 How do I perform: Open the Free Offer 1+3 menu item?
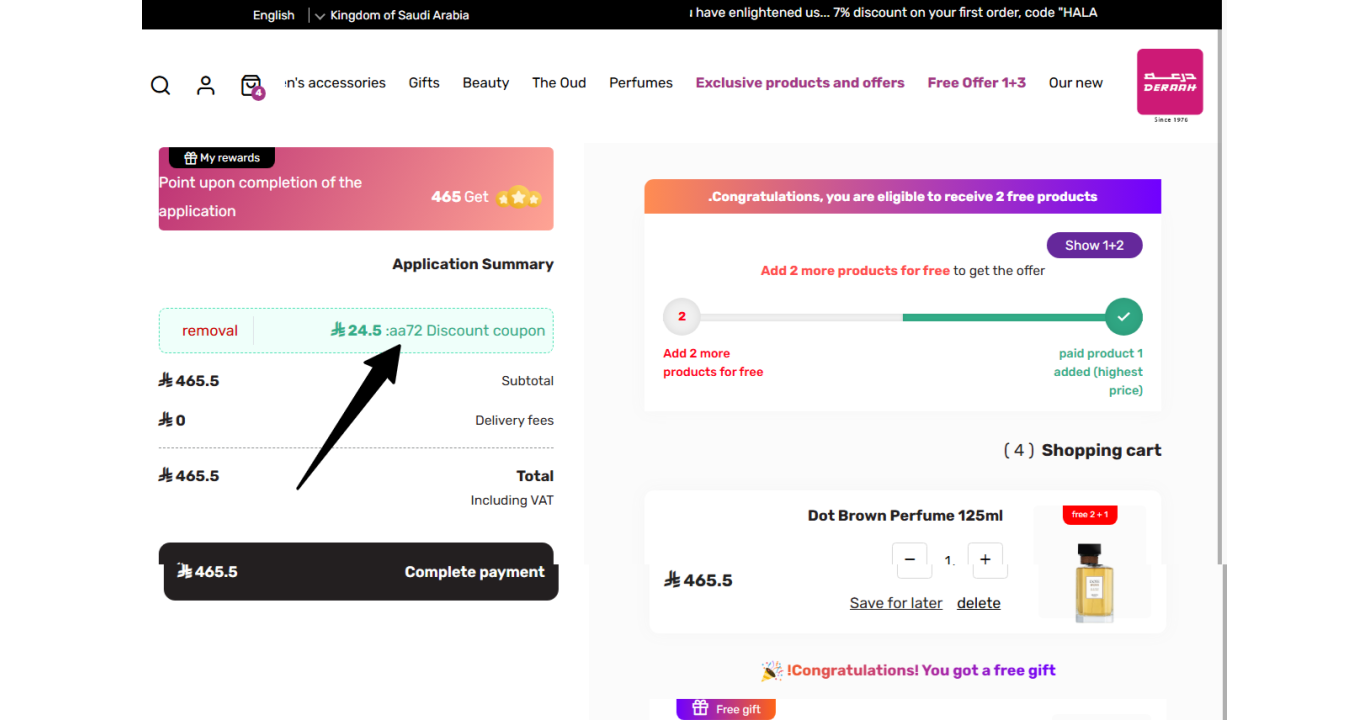coord(977,83)
